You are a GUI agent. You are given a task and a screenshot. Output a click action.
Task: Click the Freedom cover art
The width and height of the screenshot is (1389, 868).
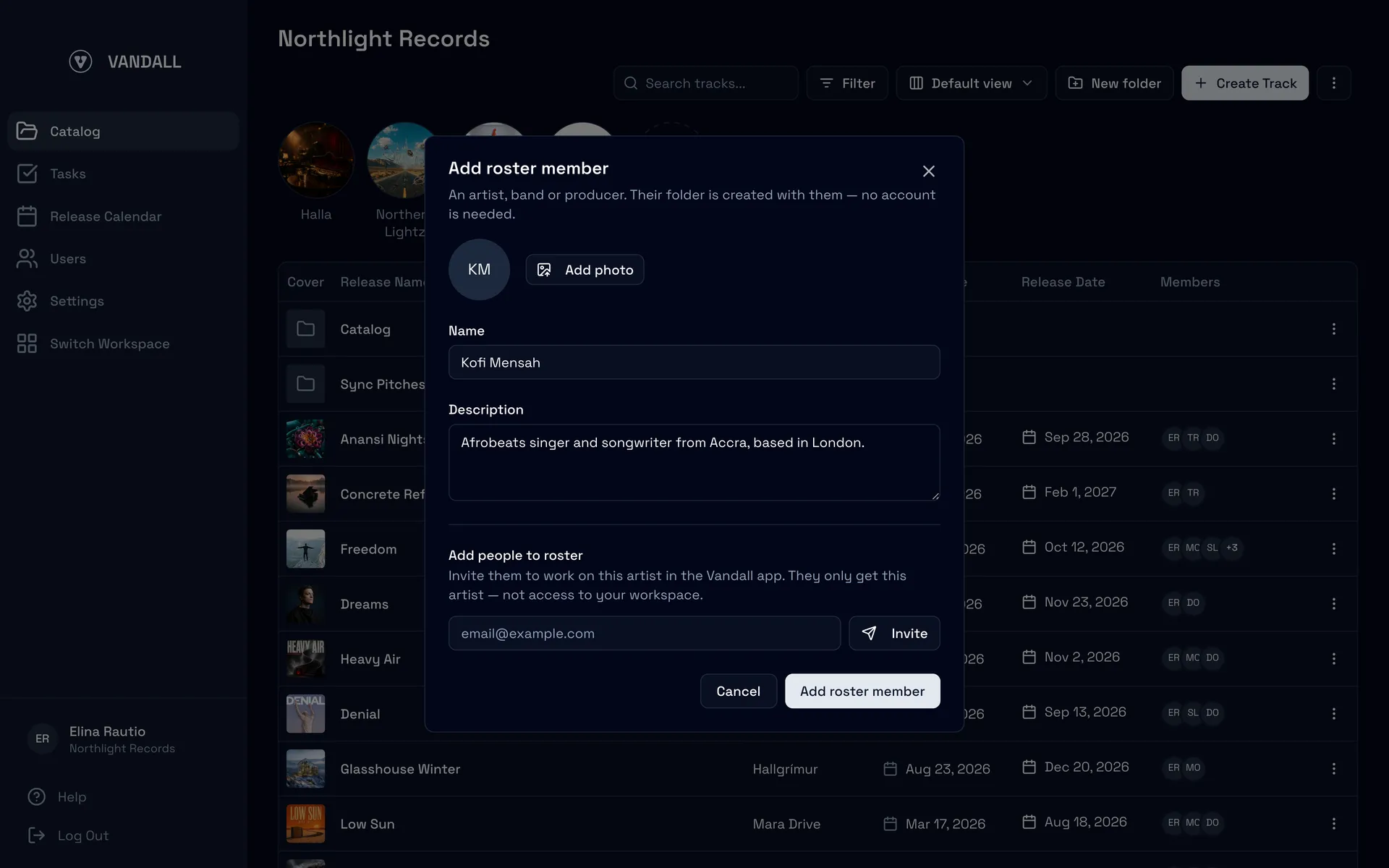point(305,549)
